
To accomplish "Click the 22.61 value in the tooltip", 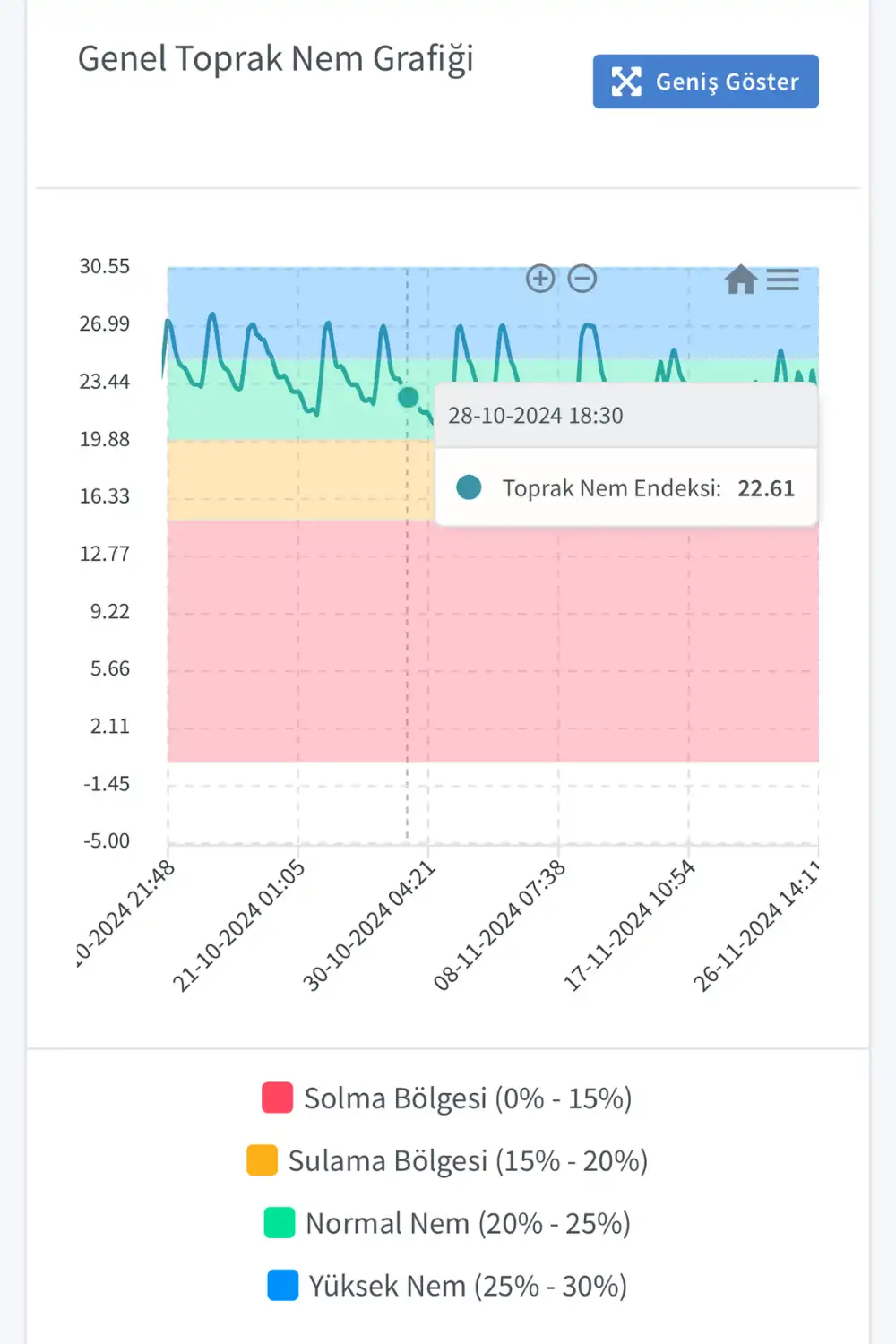I will (x=766, y=488).
